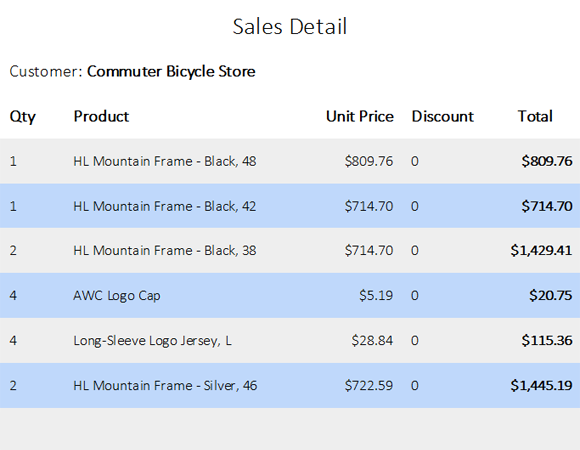Click the $115.36 total value

coord(547,341)
